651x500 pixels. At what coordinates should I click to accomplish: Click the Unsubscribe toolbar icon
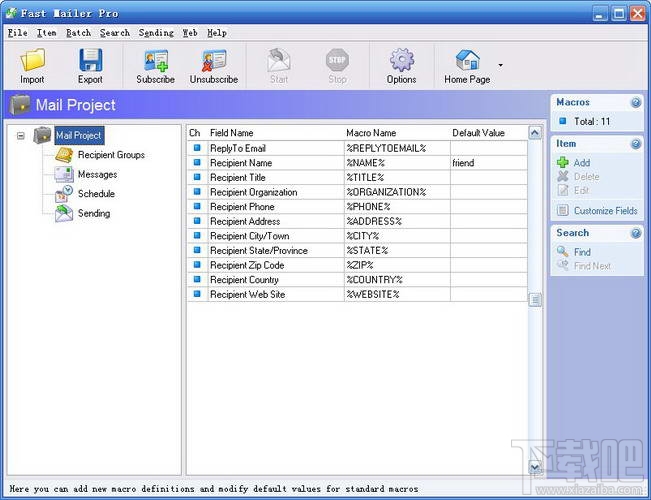tap(214, 60)
